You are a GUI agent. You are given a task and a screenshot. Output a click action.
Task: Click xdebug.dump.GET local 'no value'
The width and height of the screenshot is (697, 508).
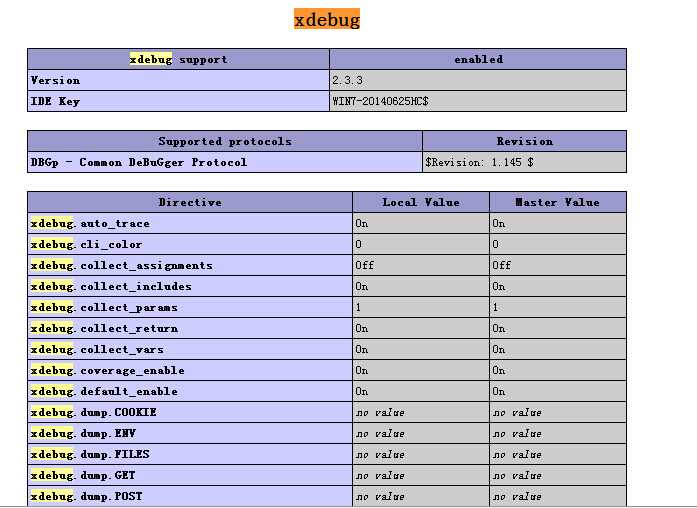pyautogui.click(x=421, y=476)
